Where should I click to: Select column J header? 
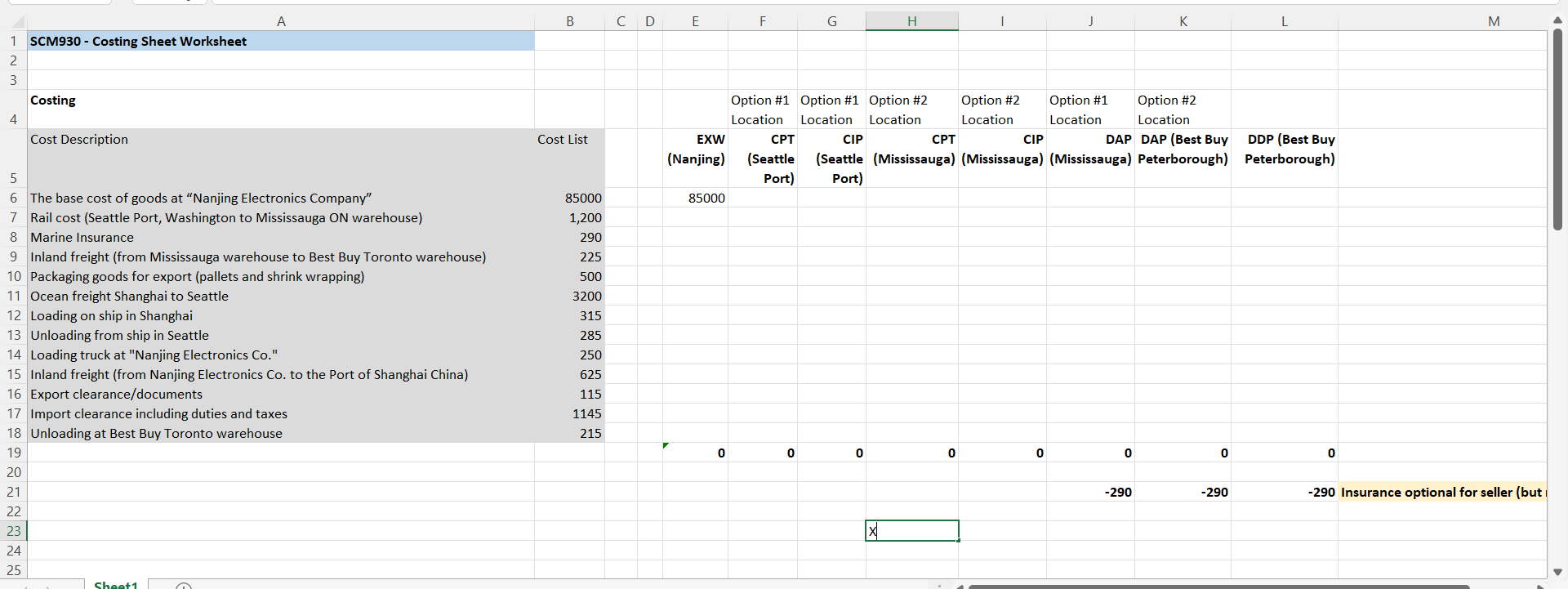coord(1090,21)
